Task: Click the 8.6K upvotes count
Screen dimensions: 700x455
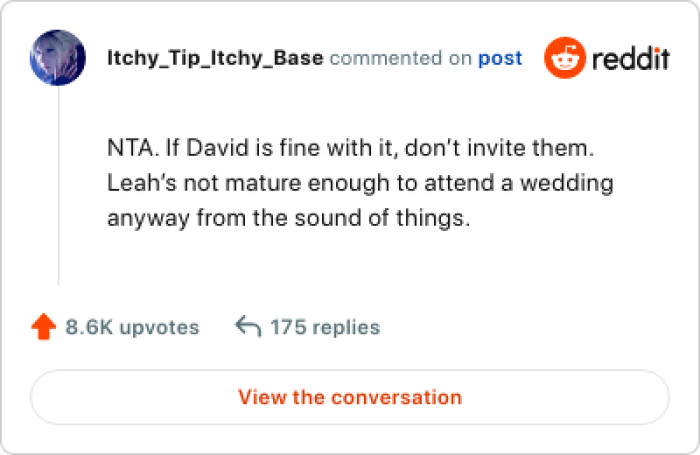Action: tap(132, 327)
